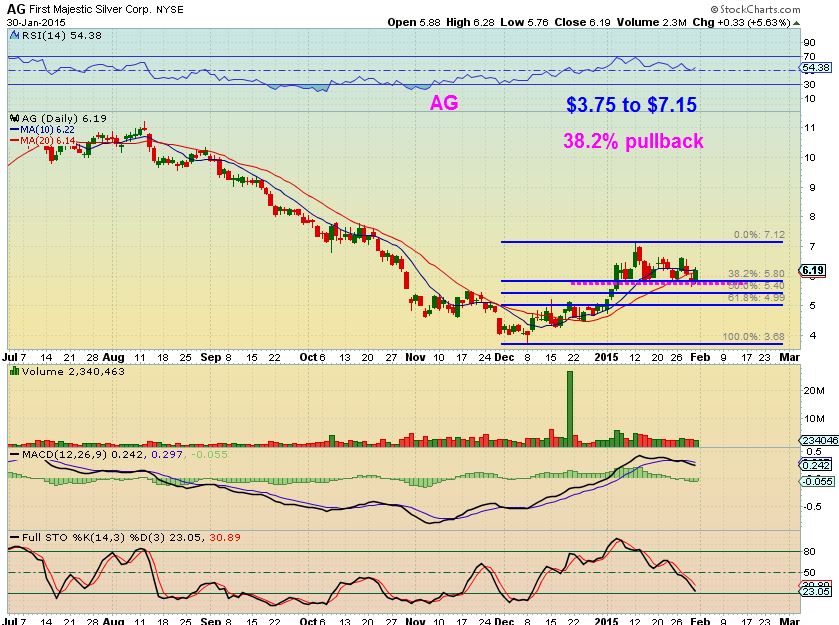Click the 100.0%: 3.68 Fibonacci label

click(753, 337)
